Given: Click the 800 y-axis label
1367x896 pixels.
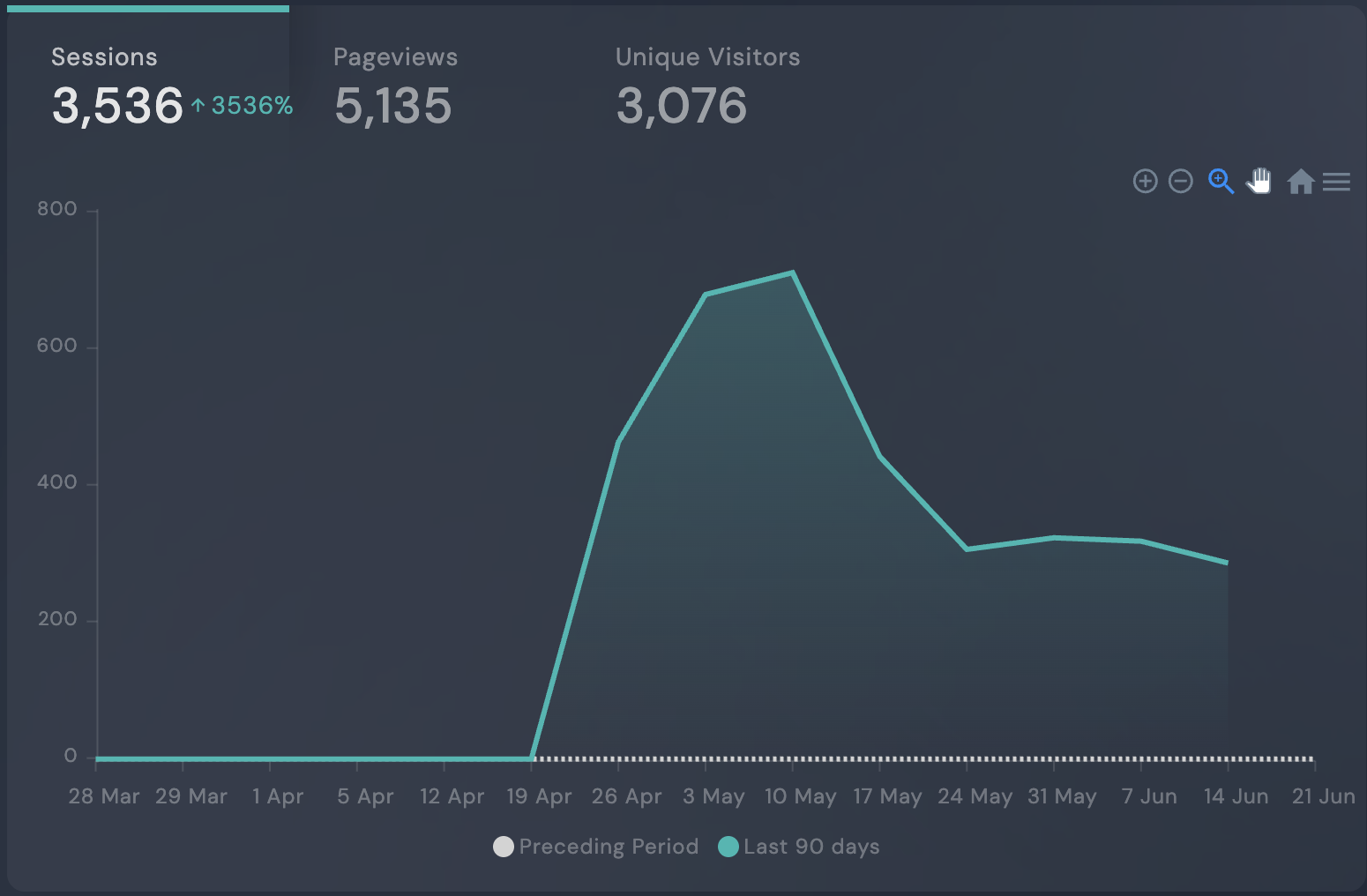Looking at the screenshot, I should [x=57, y=209].
